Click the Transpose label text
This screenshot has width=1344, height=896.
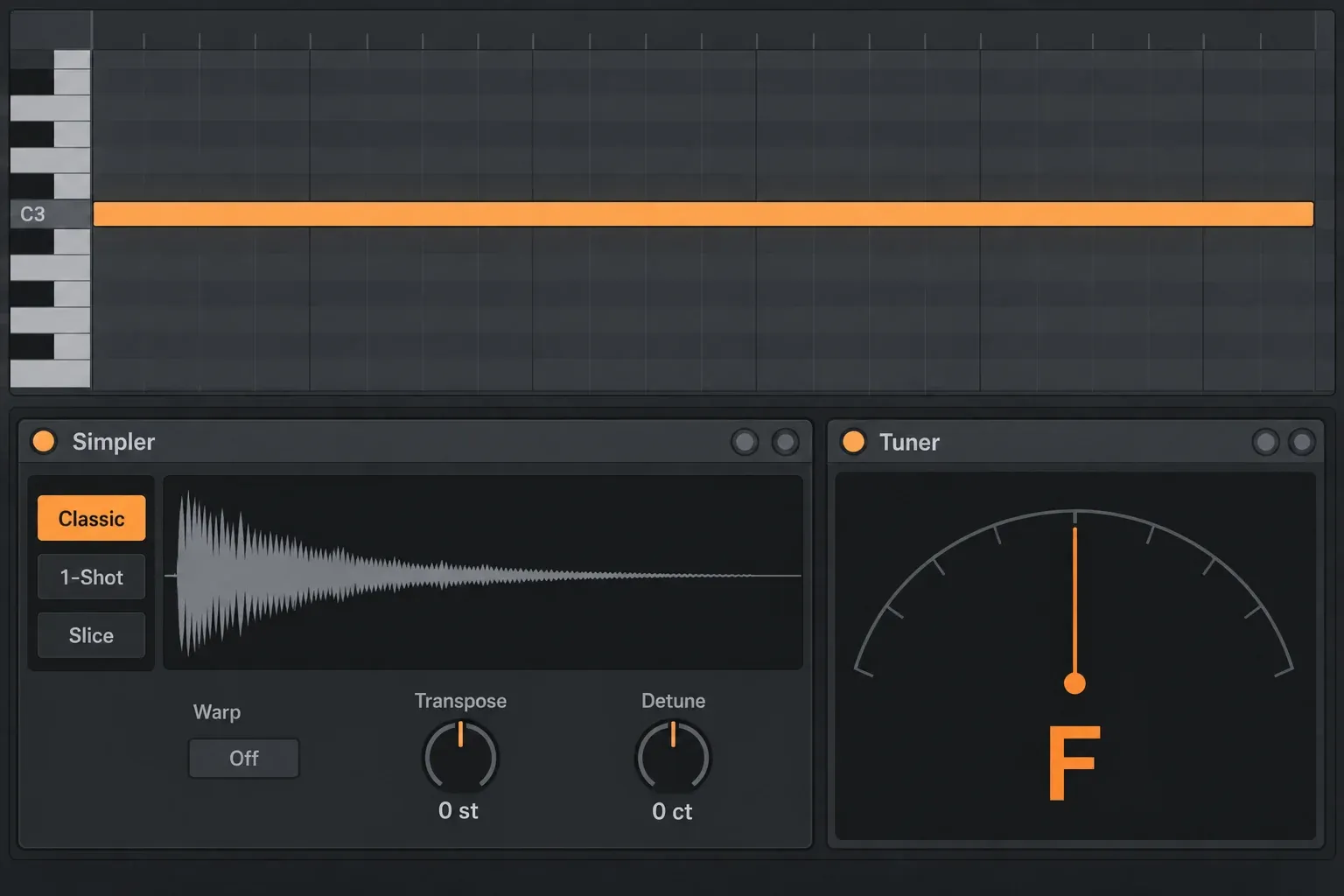(460, 701)
